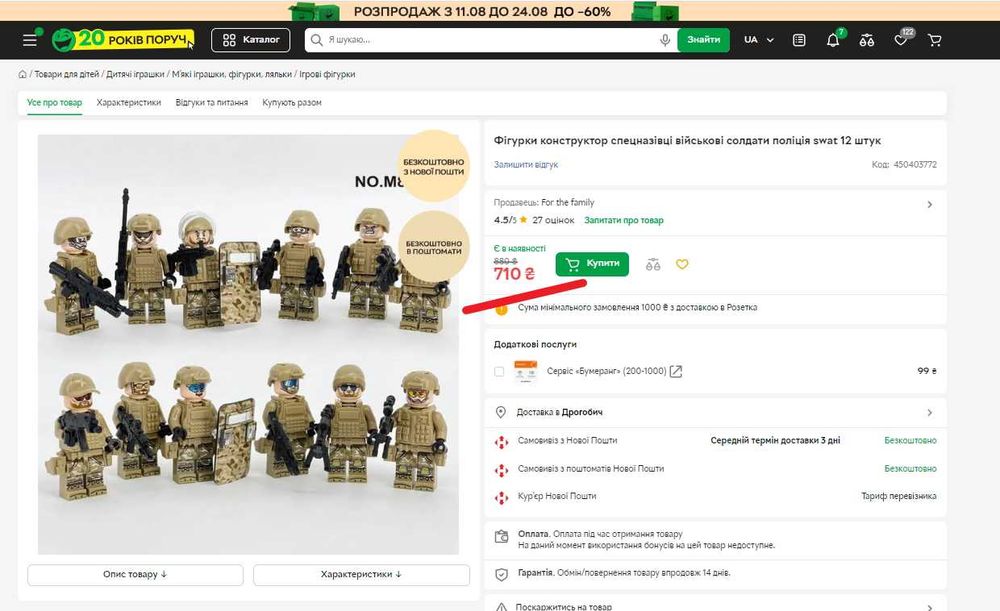The height and width of the screenshot is (611, 1000).
Task: Open comparison scales icon in header
Action: [x=867, y=40]
